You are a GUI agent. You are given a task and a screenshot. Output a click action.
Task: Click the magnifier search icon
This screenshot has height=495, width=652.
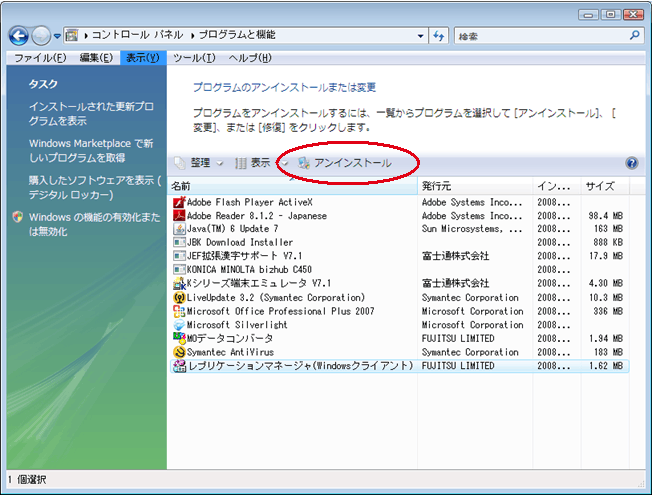coord(635,35)
